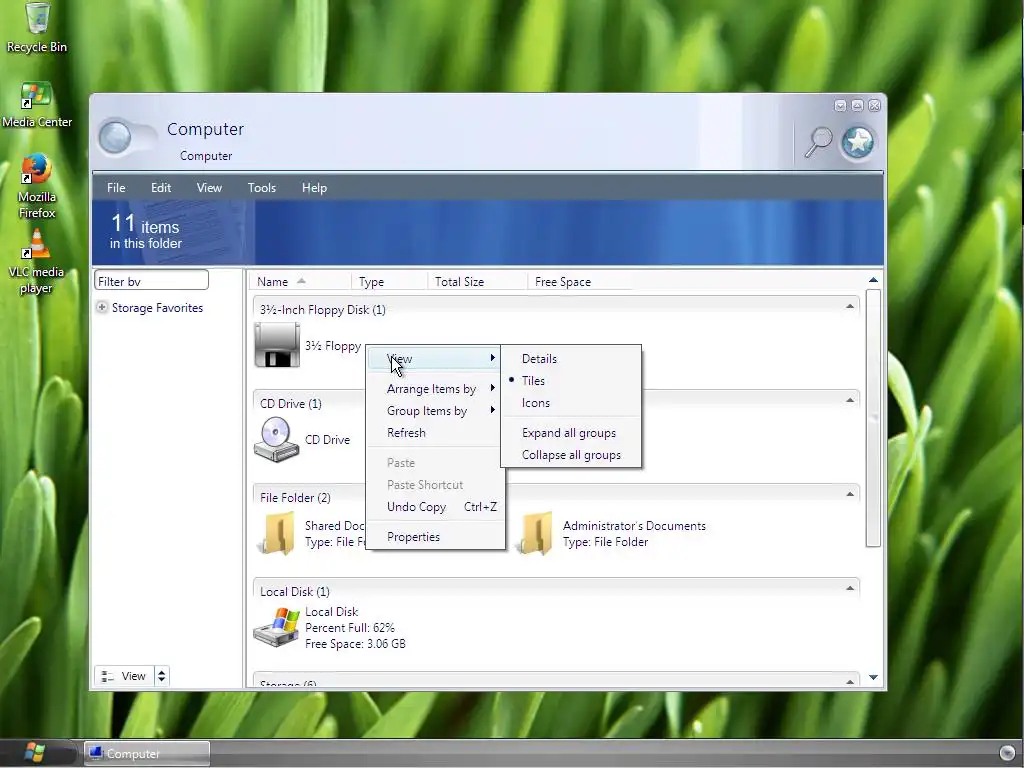Click the 'Percent Full: 62%' text

pyautogui.click(x=350, y=628)
